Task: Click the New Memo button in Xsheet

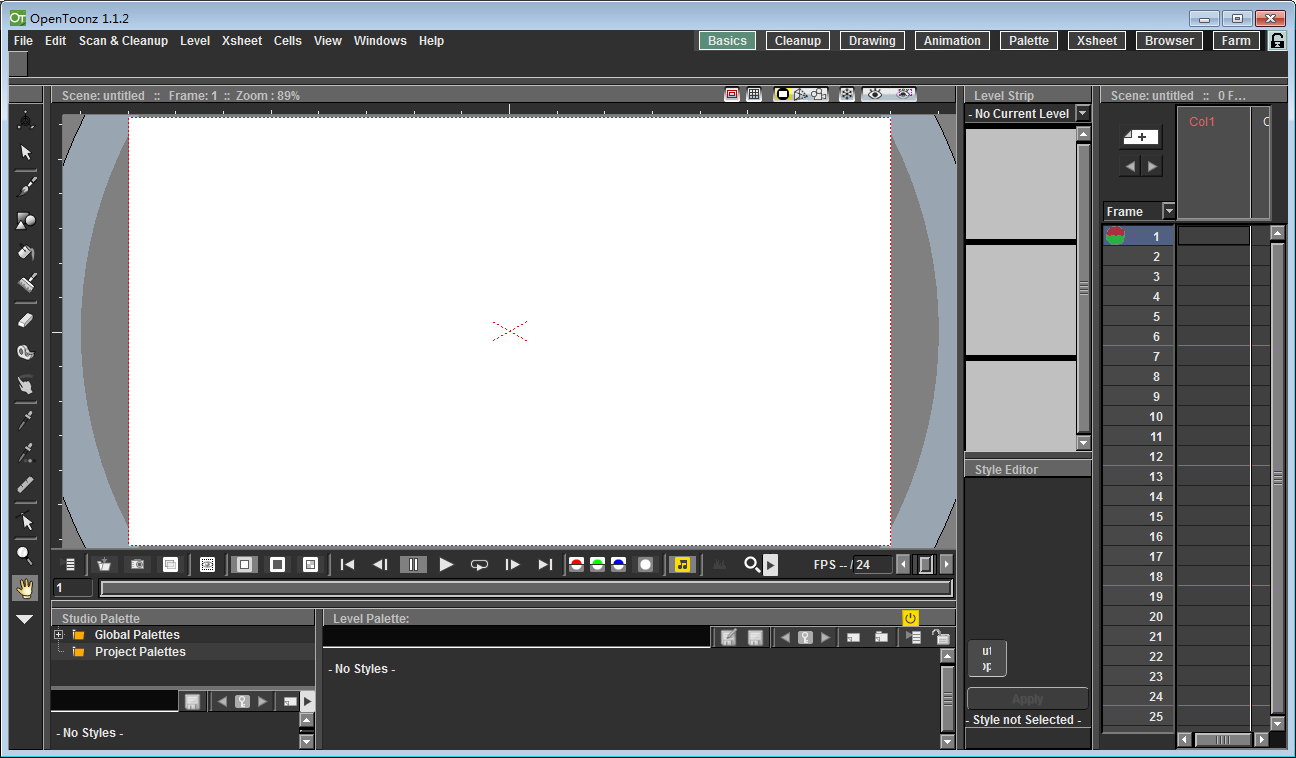Action: 1140,137
